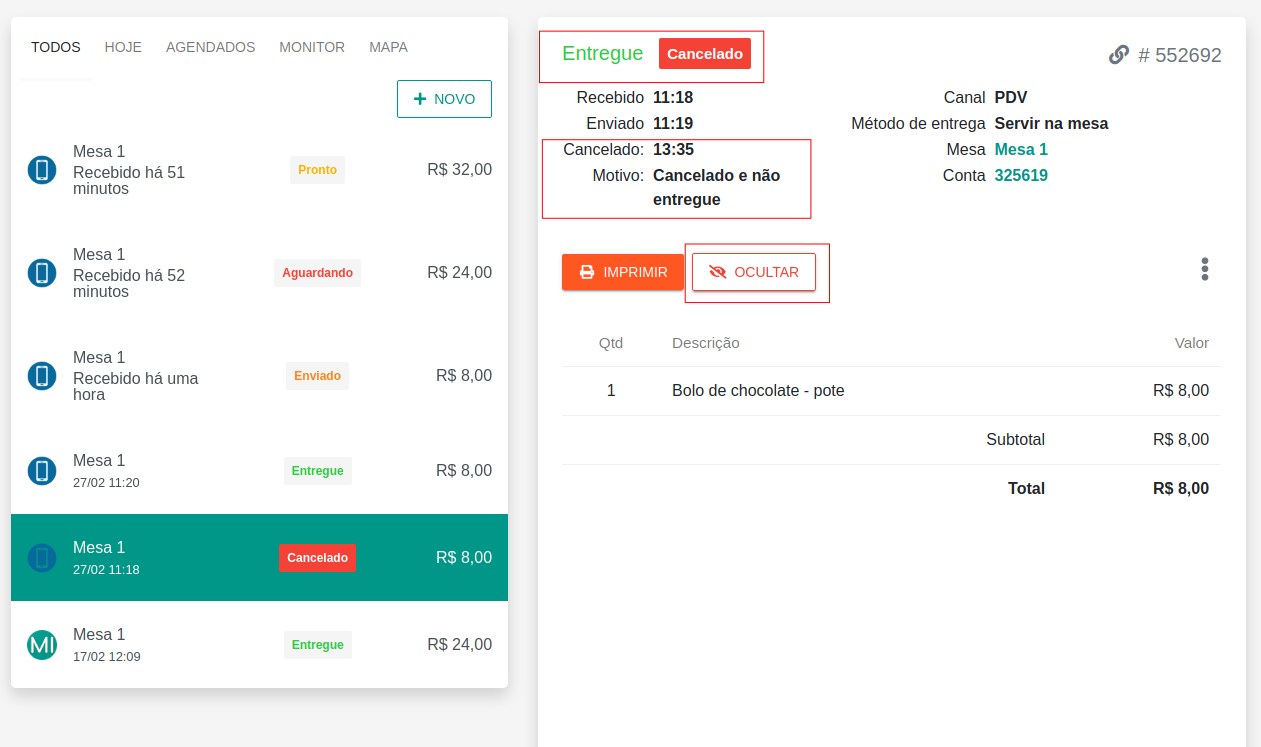Switch to the Agendados tab
The height and width of the screenshot is (747, 1261).
(x=210, y=47)
